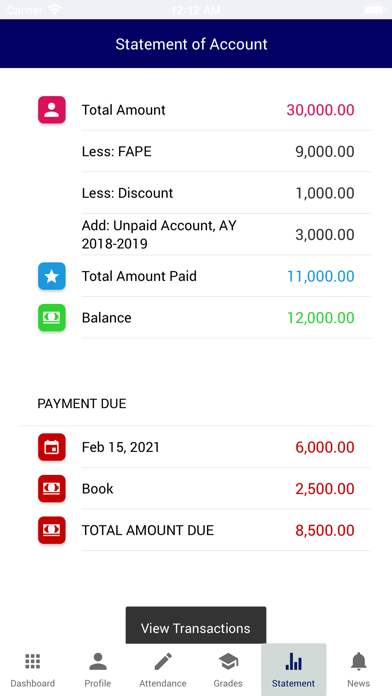
Task: Tap the 1,000.00 discount value
Action: 325,193
